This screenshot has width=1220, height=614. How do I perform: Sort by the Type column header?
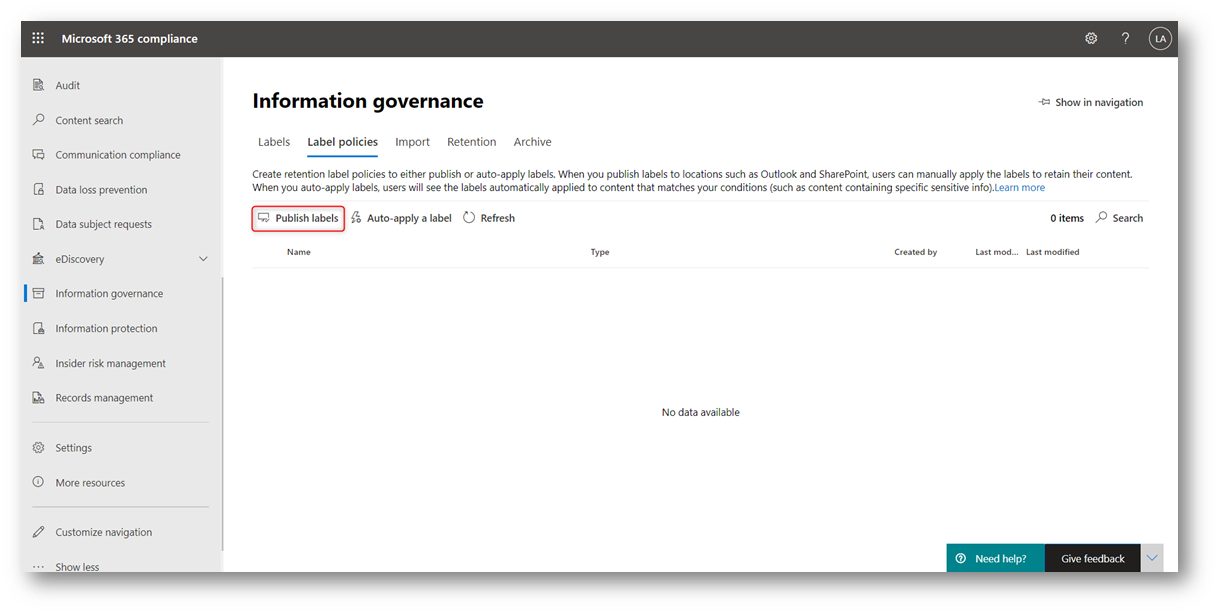600,252
